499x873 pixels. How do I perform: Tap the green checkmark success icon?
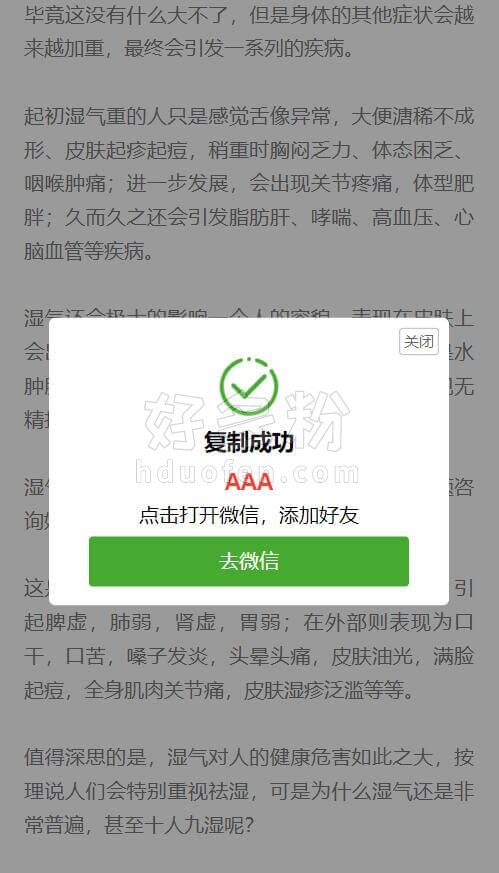click(x=249, y=386)
